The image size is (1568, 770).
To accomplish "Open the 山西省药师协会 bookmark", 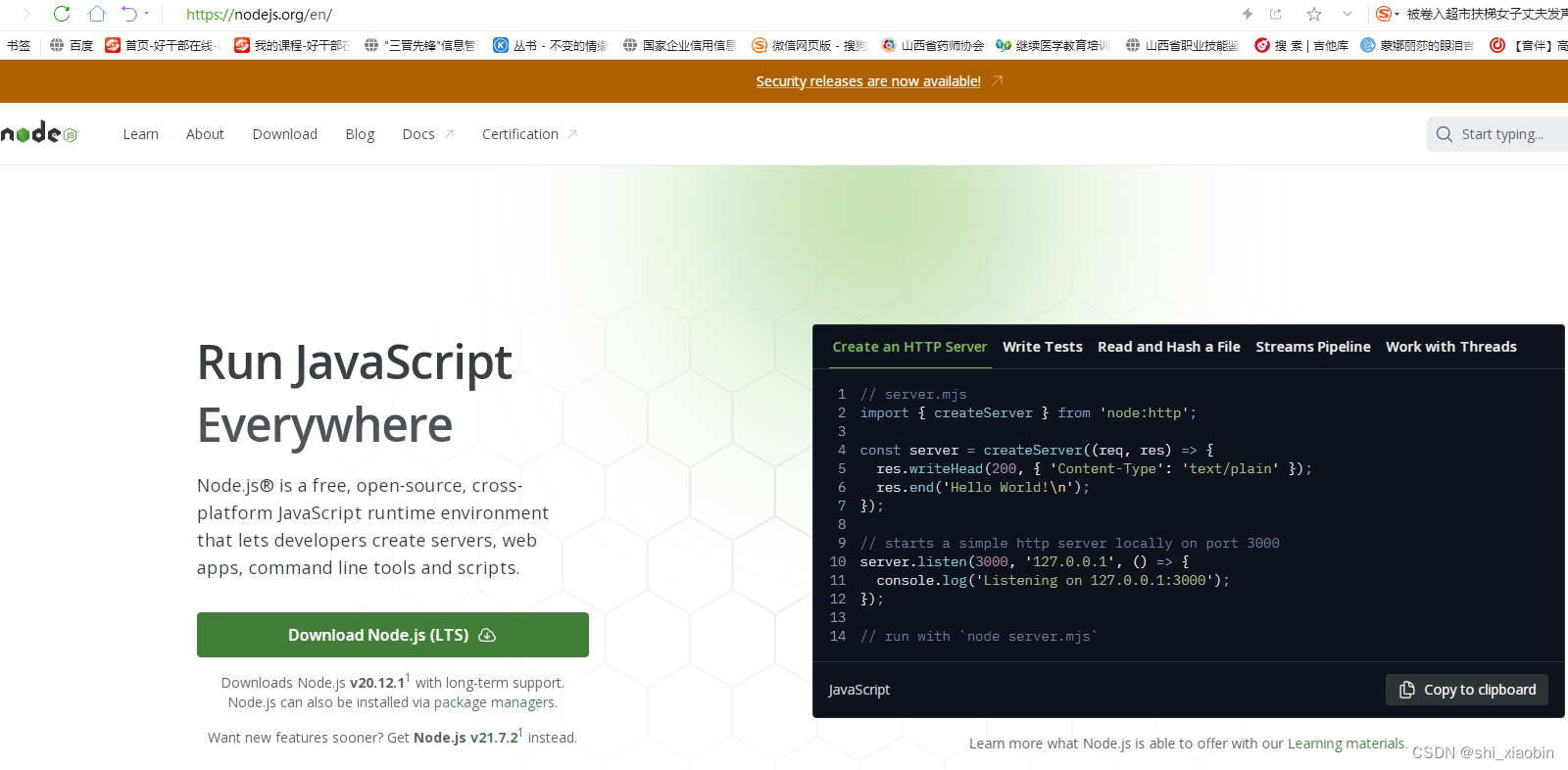I will click(932, 45).
